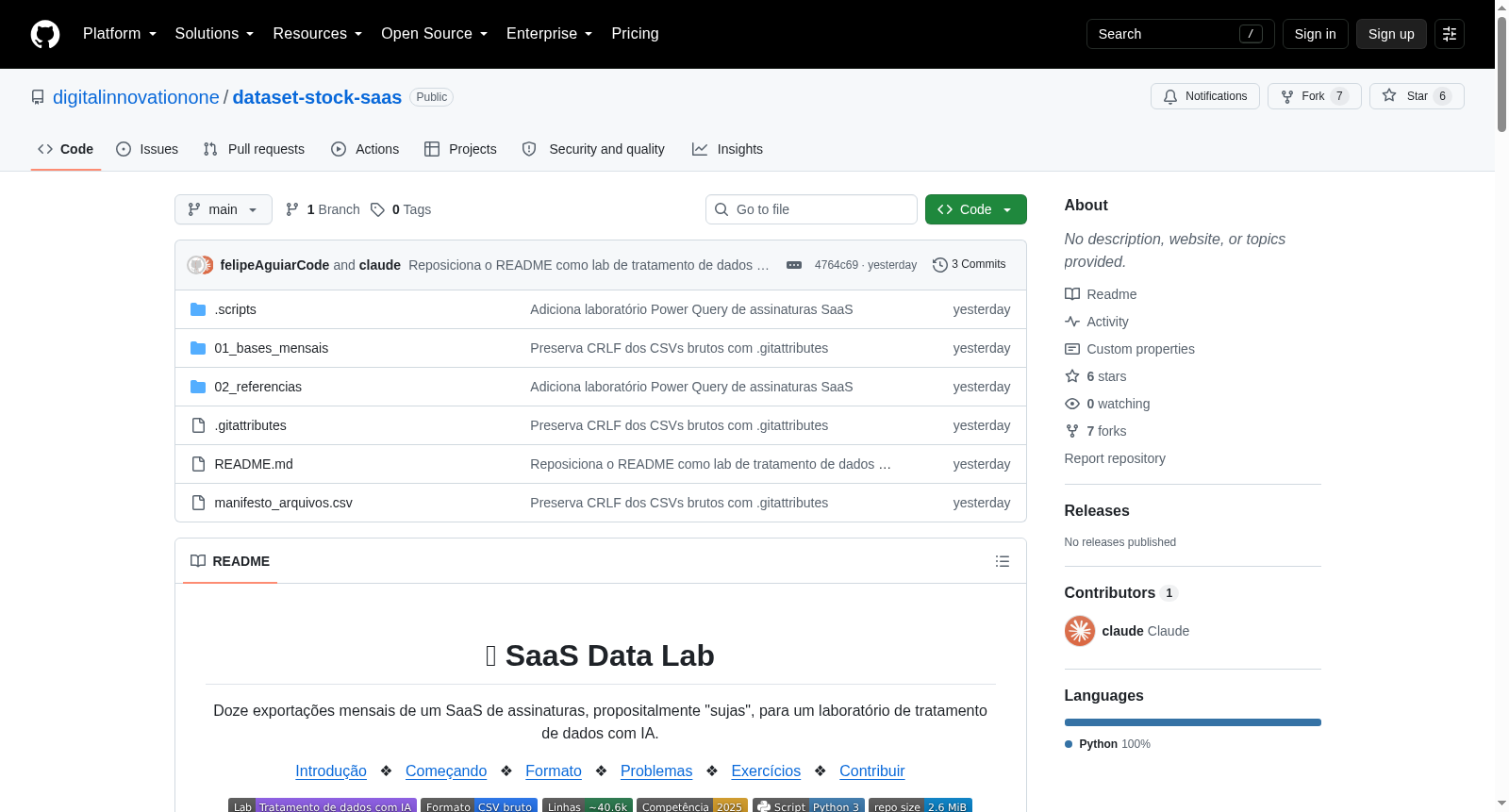Screen dimensions: 1509x812
Task: Open Custom properties link
Action: point(1130,349)
